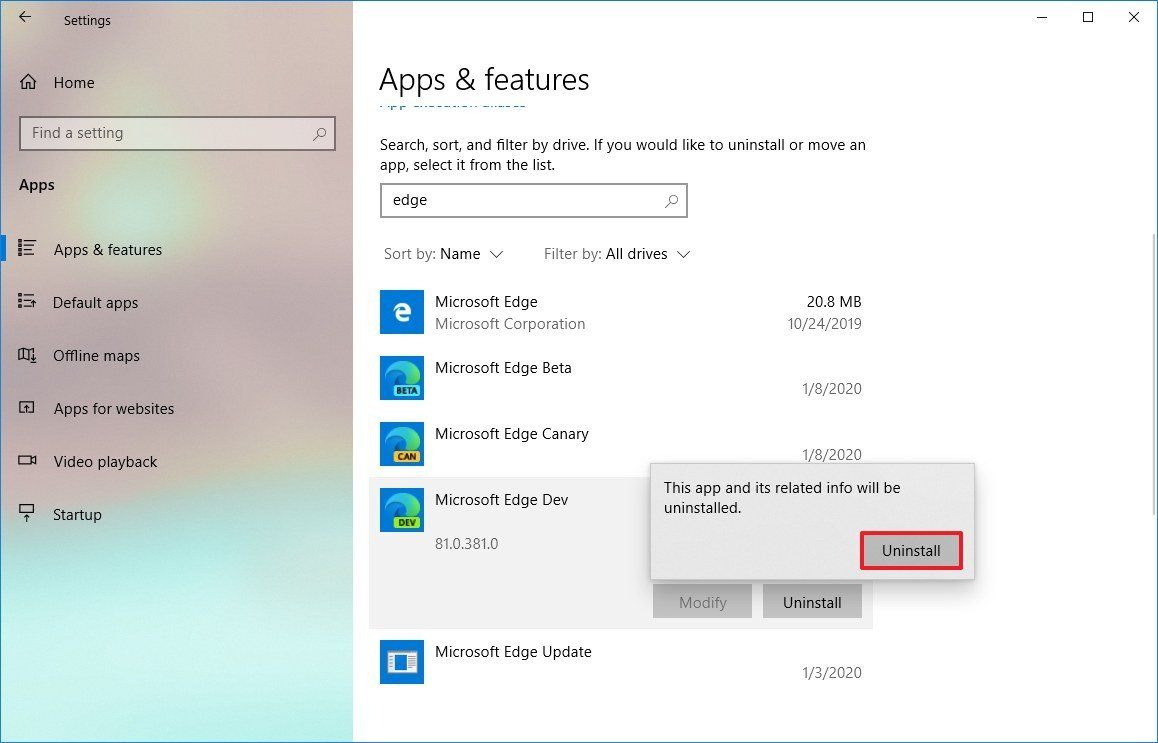Maximize the Settings window
The height and width of the screenshot is (743, 1158).
pyautogui.click(x=1088, y=17)
